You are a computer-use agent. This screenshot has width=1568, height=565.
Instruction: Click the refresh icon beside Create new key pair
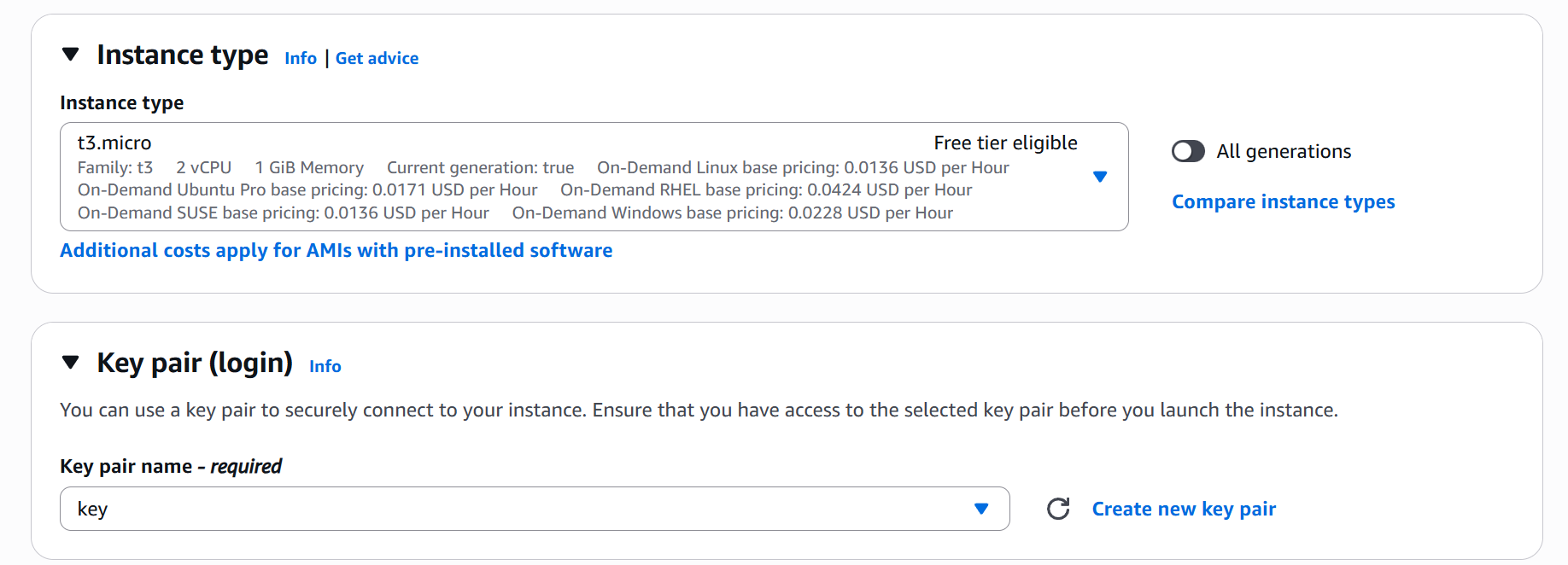pos(1058,509)
